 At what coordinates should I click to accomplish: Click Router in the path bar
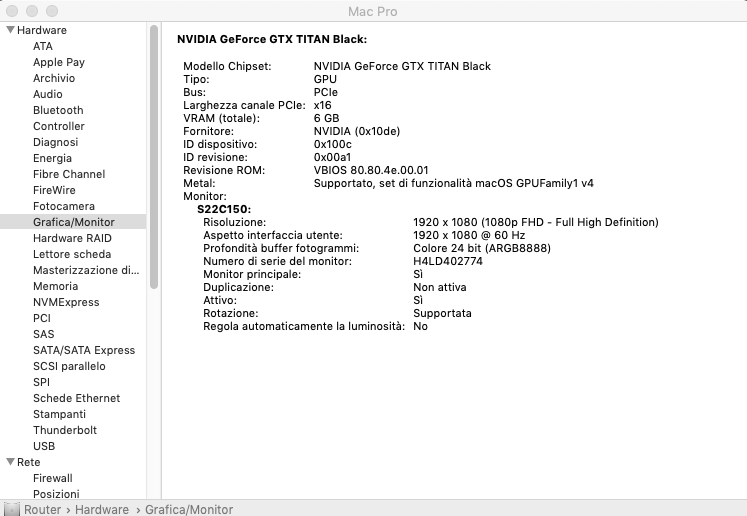click(x=42, y=509)
